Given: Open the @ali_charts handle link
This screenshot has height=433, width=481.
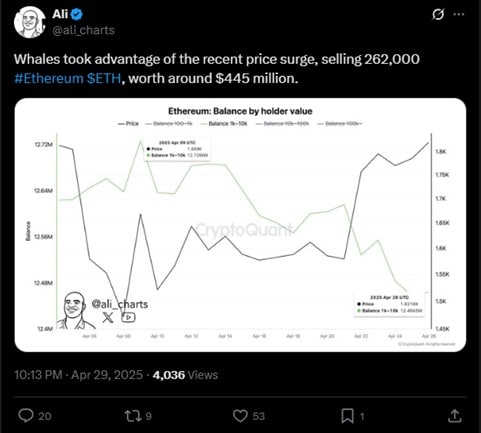Looking at the screenshot, I should (84, 30).
